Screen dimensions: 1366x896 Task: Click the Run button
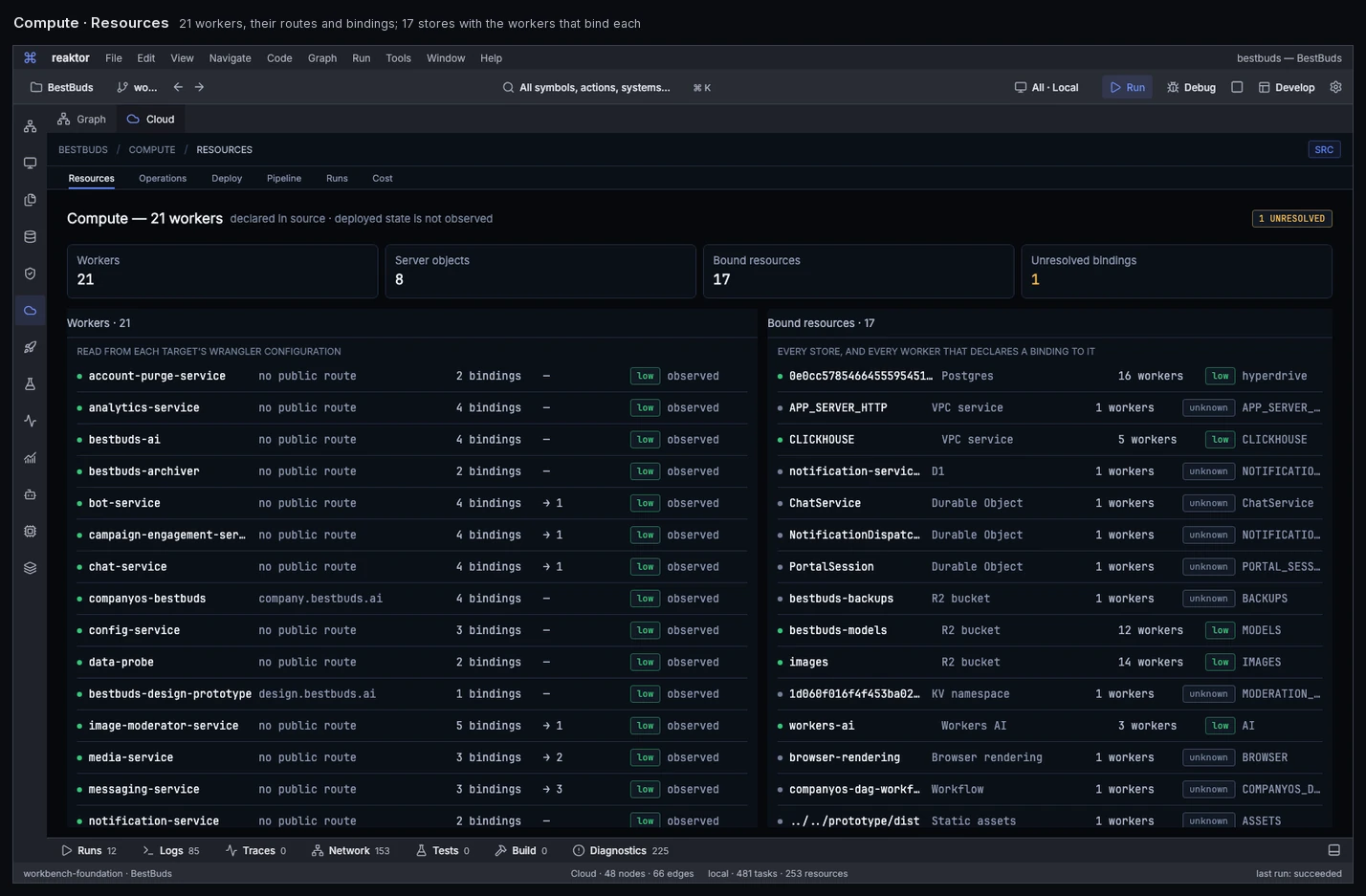[x=1127, y=87]
